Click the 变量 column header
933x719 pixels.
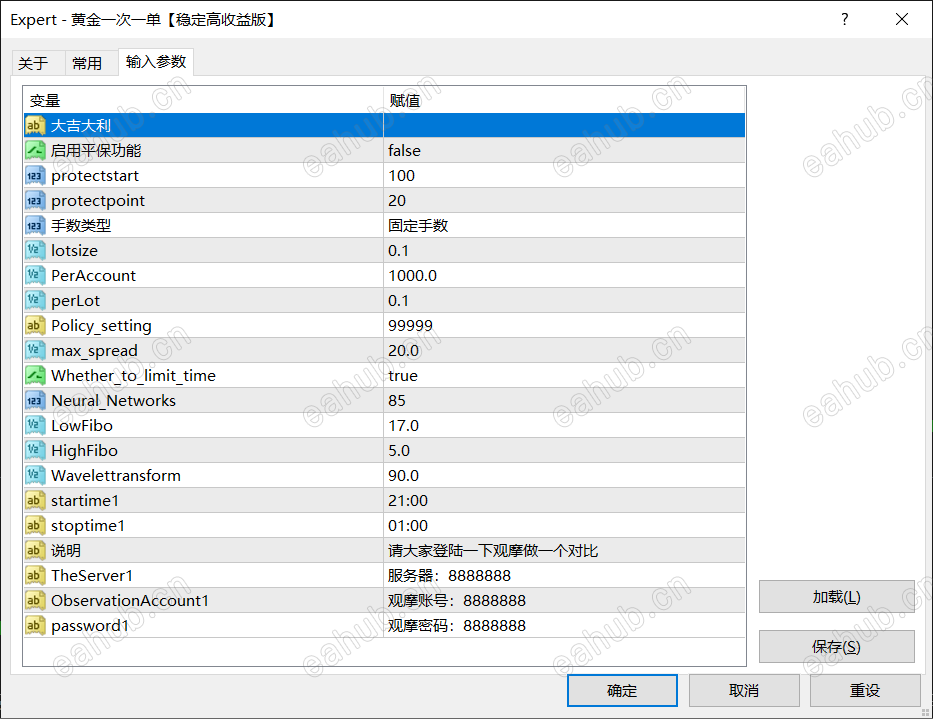click(x=203, y=100)
